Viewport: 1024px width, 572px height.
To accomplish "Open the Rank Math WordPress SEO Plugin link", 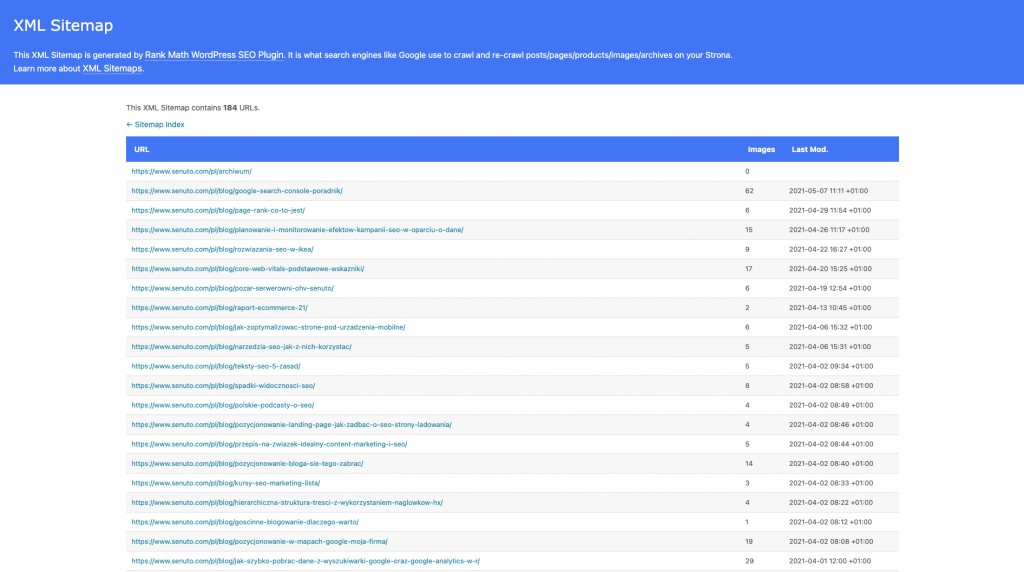I will click(214, 55).
